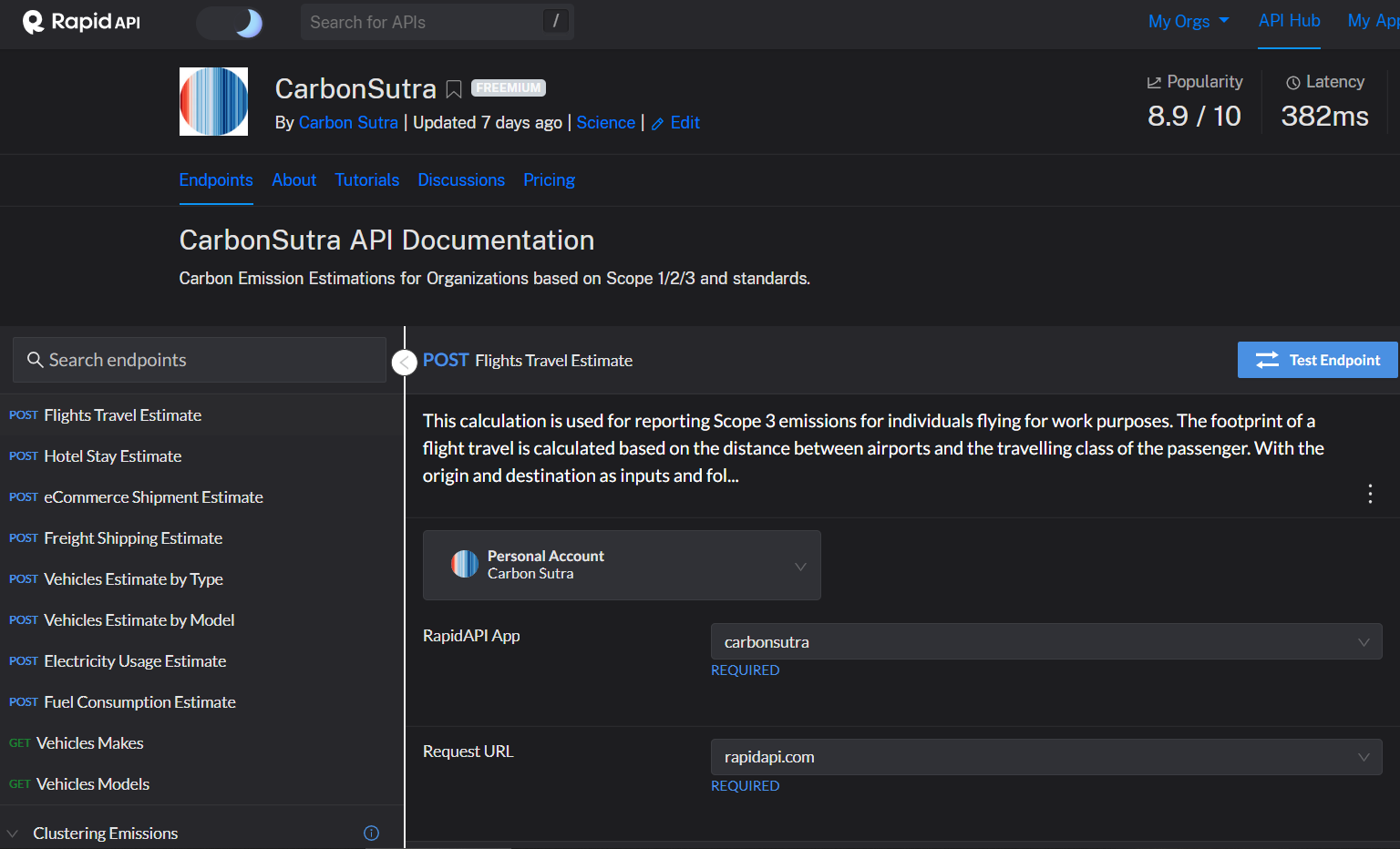Switch to the Endpoints tab
The image size is (1400, 849).
coord(216,180)
